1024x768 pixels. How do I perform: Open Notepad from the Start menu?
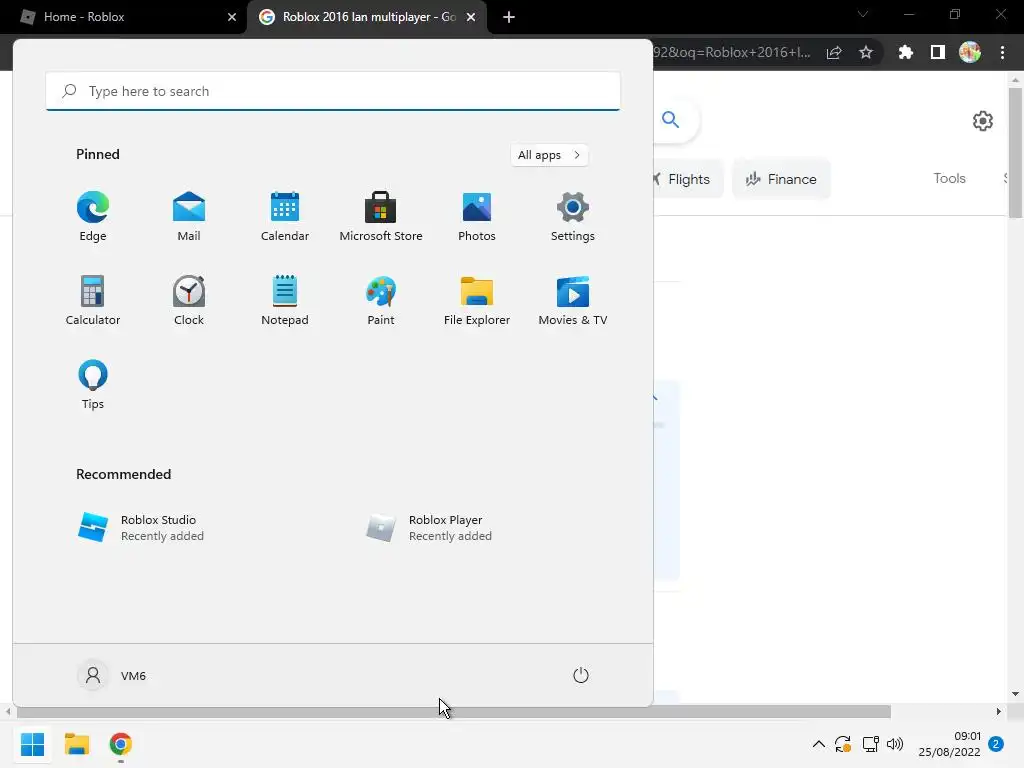[x=285, y=300]
